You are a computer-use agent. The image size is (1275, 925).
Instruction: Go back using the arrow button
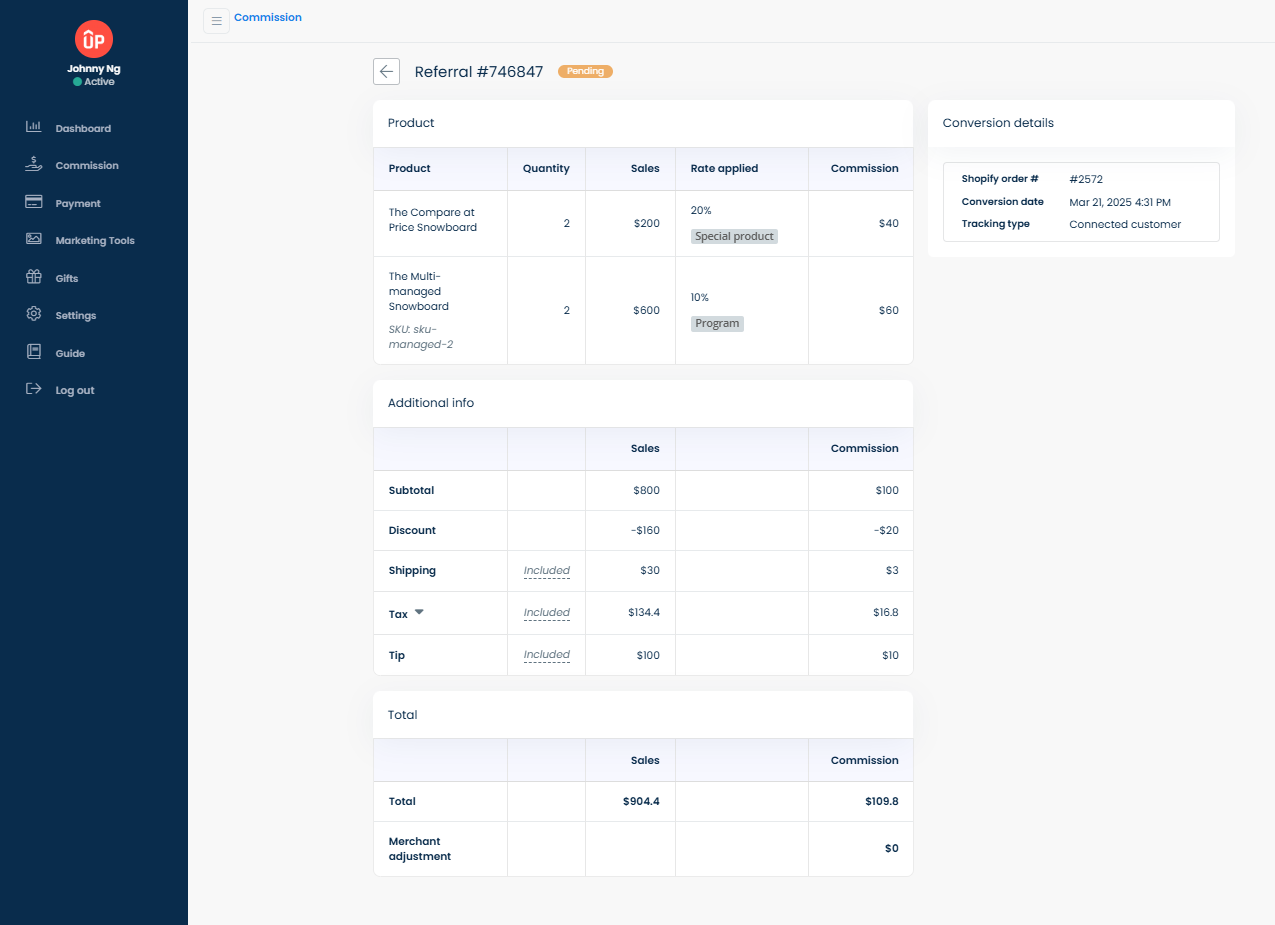(x=386, y=72)
